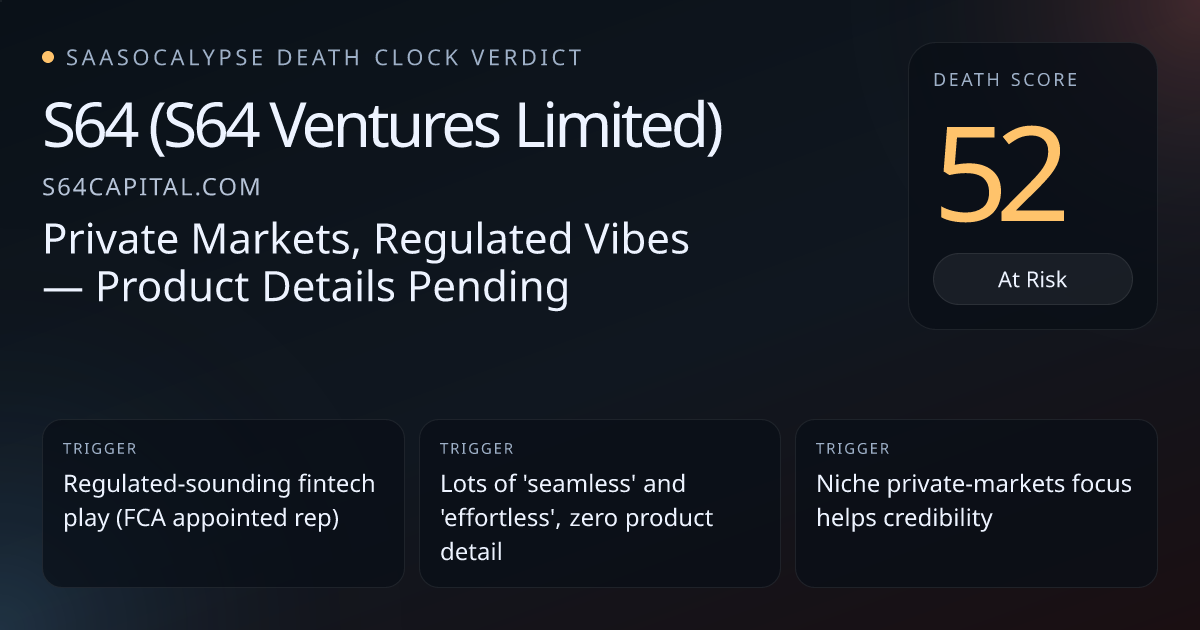Open the S64CAPITAL.COM link
The width and height of the screenshot is (1200, 630).
(152, 187)
